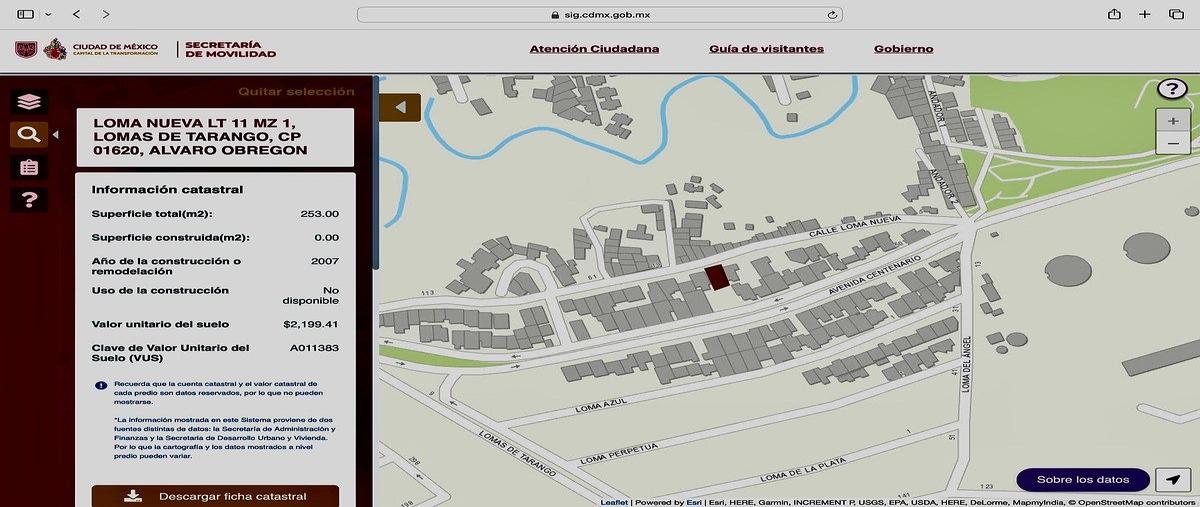This screenshot has height=507, width=1200.
Task: Open the map layers panel icon
Action: click(29, 102)
